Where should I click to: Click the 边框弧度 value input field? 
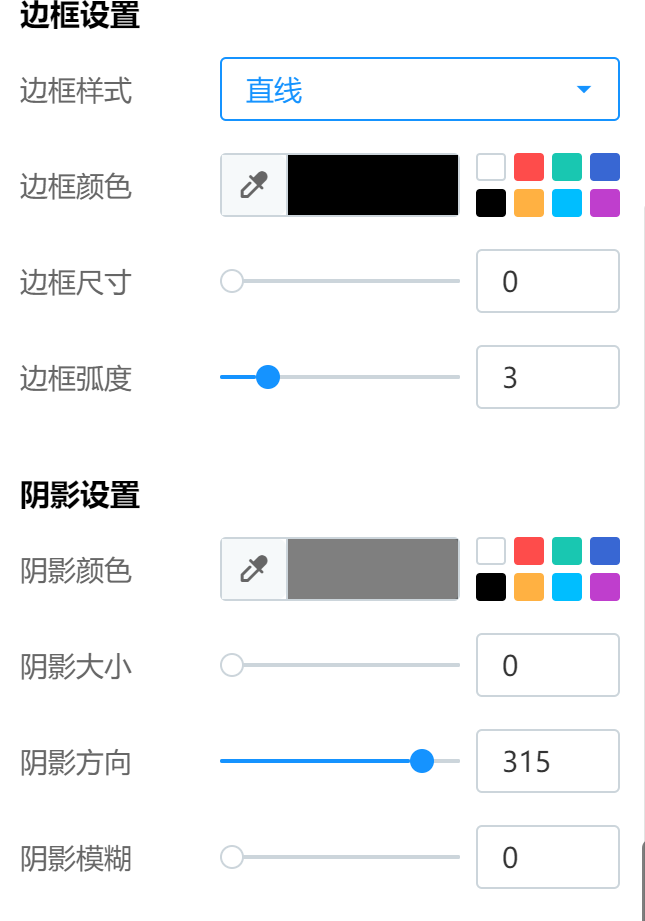pyautogui.click(x=547, y=377)
